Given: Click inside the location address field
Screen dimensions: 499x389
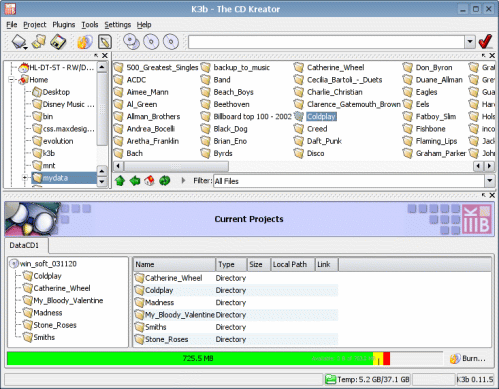Looking at the screenshot, I should coord(326,42).
